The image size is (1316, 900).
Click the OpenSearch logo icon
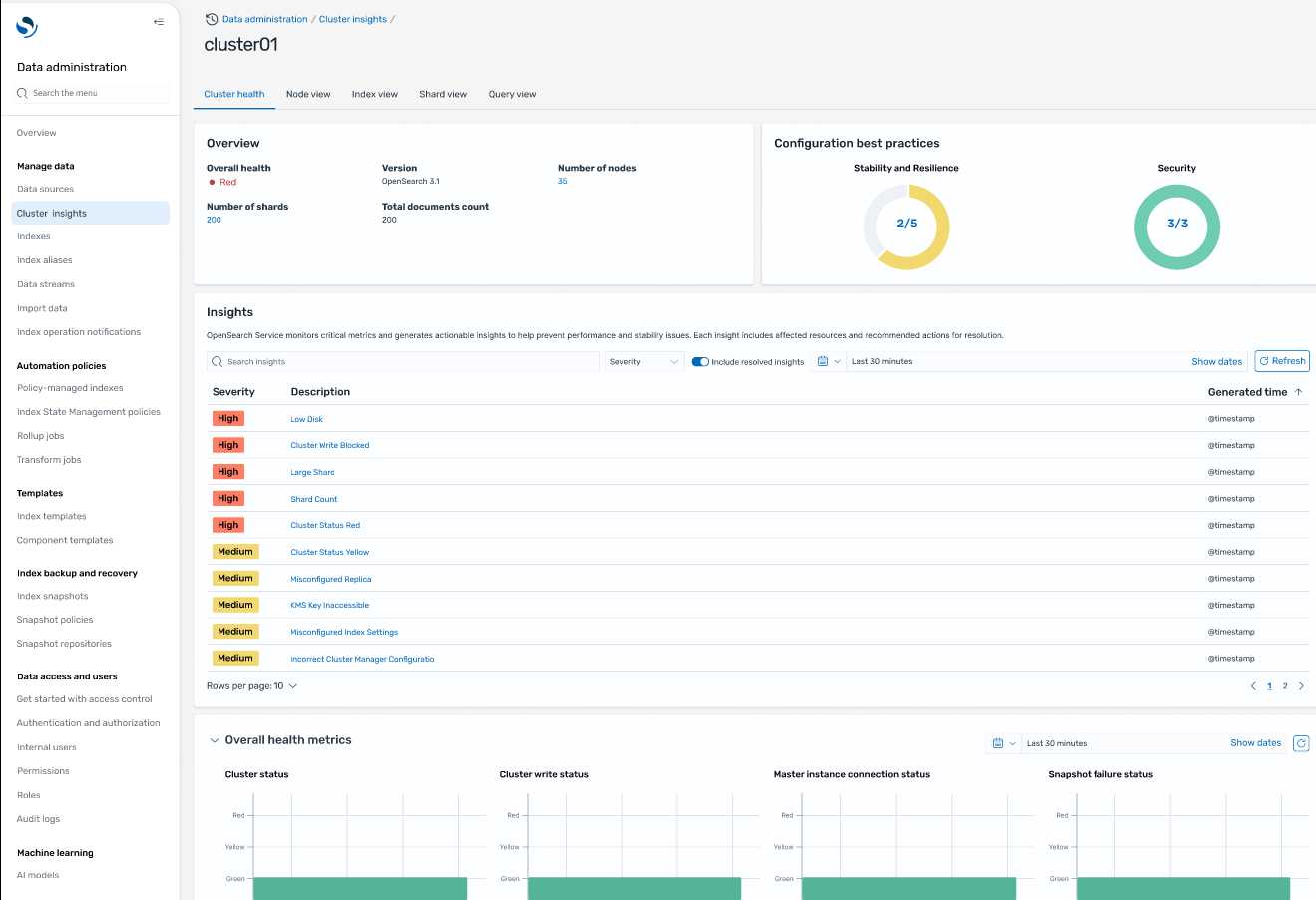click(27, 27)
